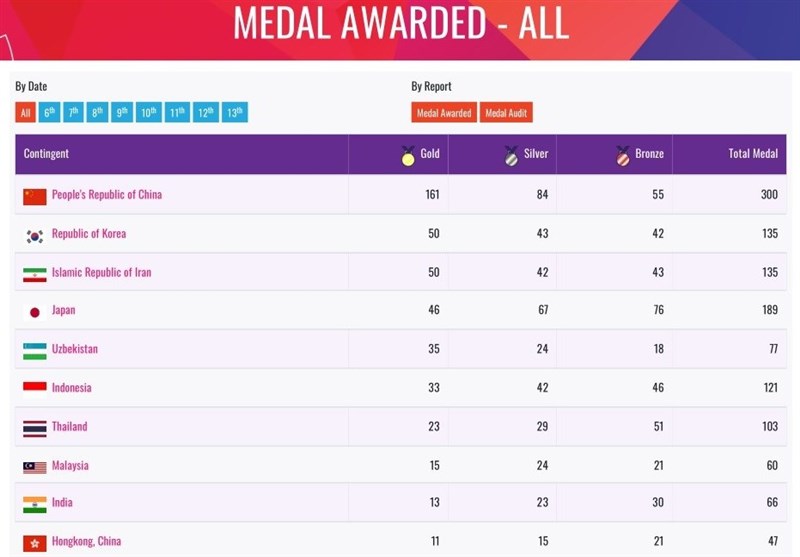The width and height of the screenshot is (800, 557).
Task: Click the Republic of Korea flag icon
Action: click(35, 235)
